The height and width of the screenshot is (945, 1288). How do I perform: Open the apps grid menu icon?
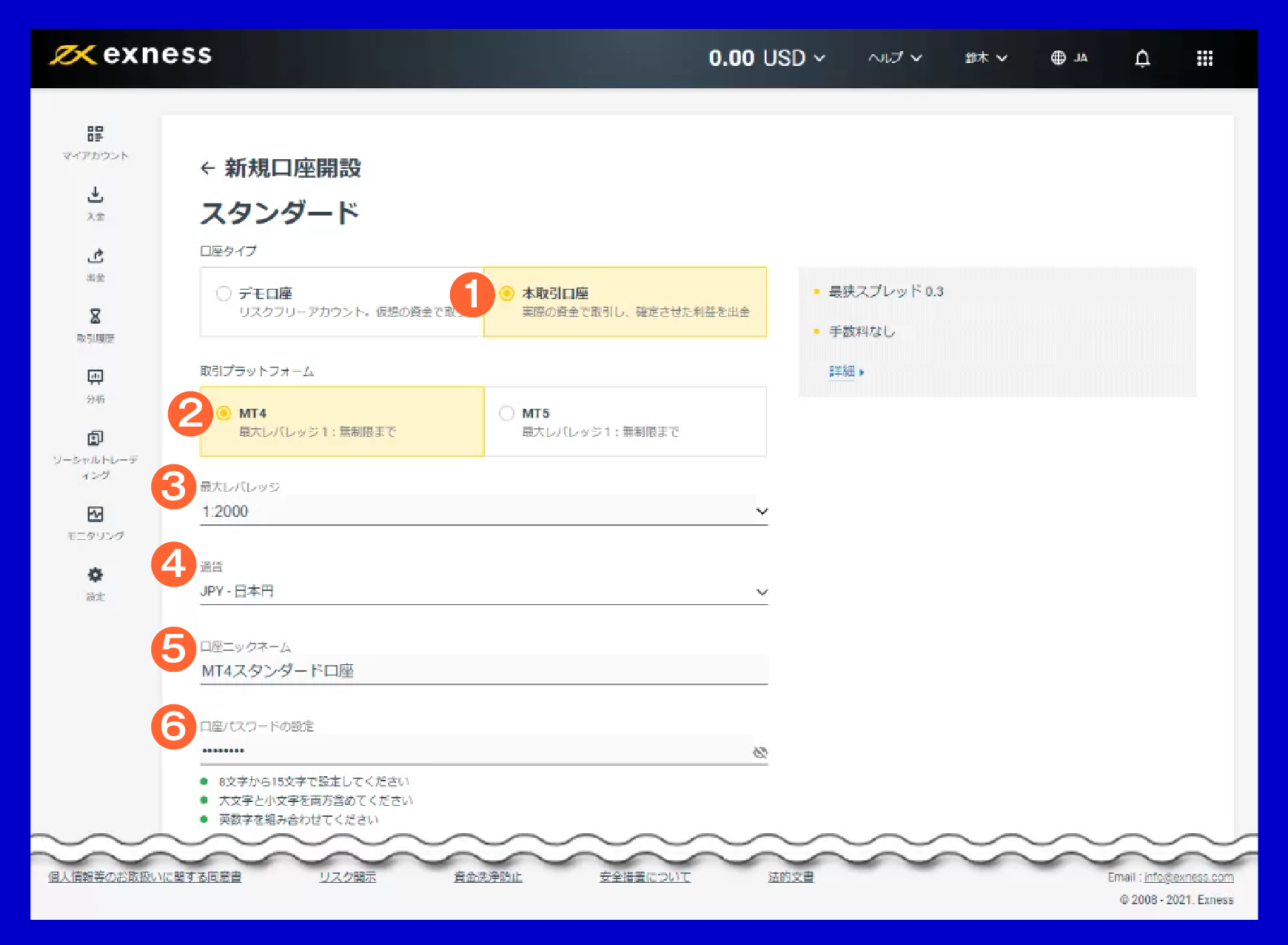click(x=1205, y=58)
